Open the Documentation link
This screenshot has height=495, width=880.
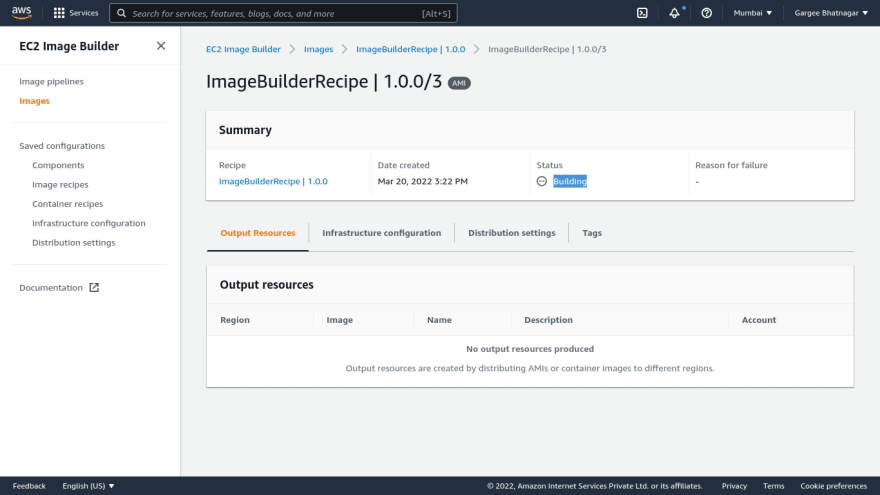point(51,287)
